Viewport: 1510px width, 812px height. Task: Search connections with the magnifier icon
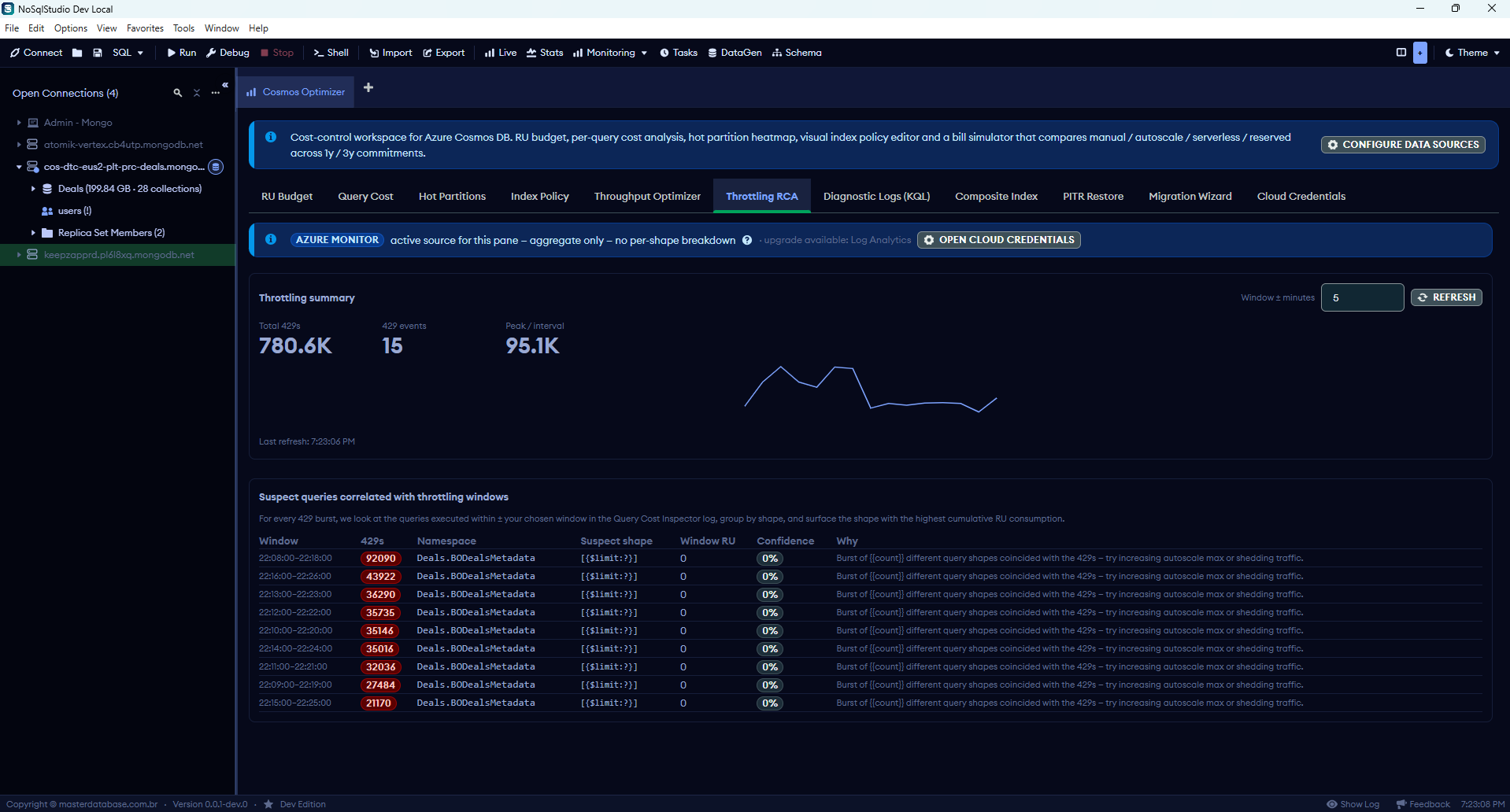coord(178,93)
